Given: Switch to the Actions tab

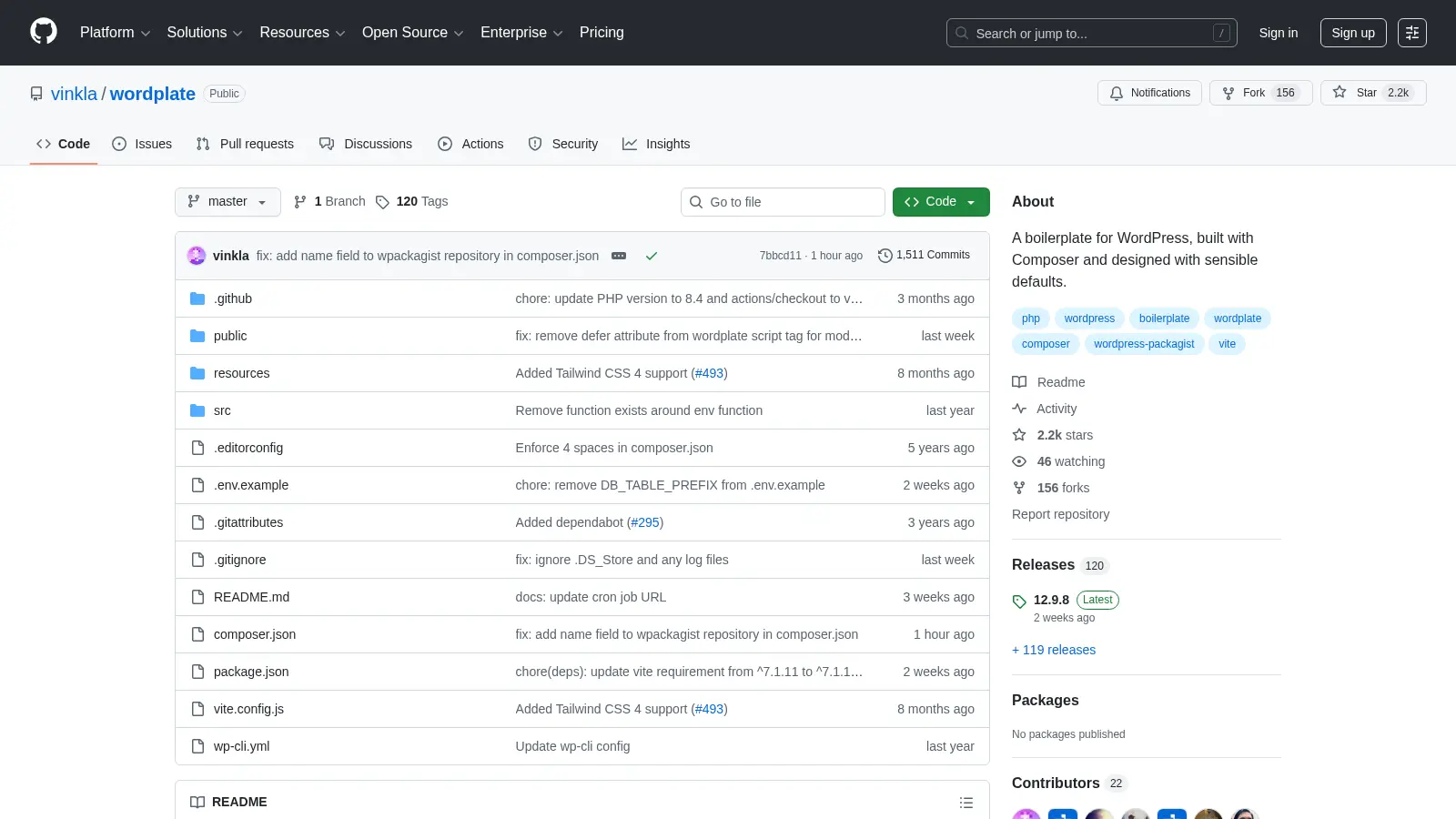Looking at the screenshot, I should click(x=470, y=144).
